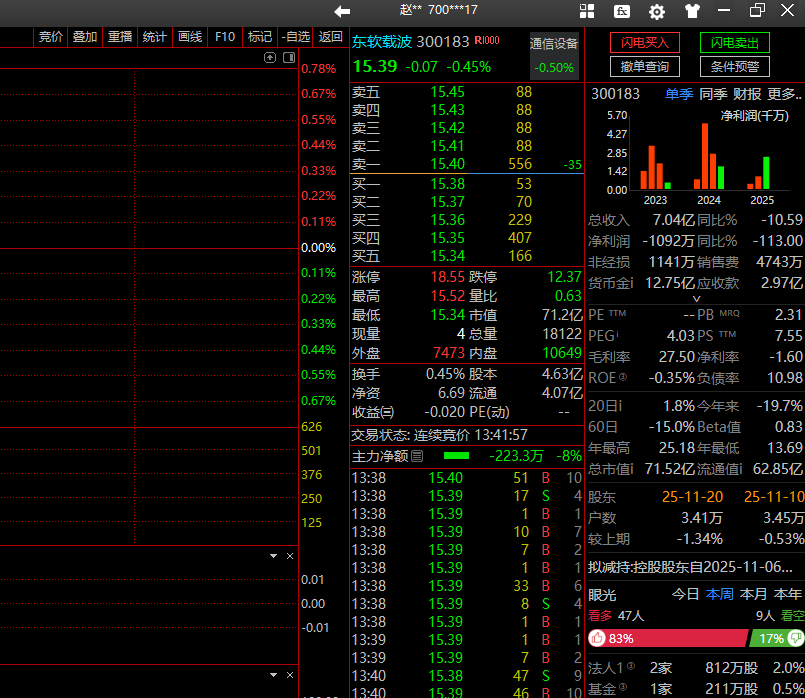Select the 单季 financial tab

point(679,94)
